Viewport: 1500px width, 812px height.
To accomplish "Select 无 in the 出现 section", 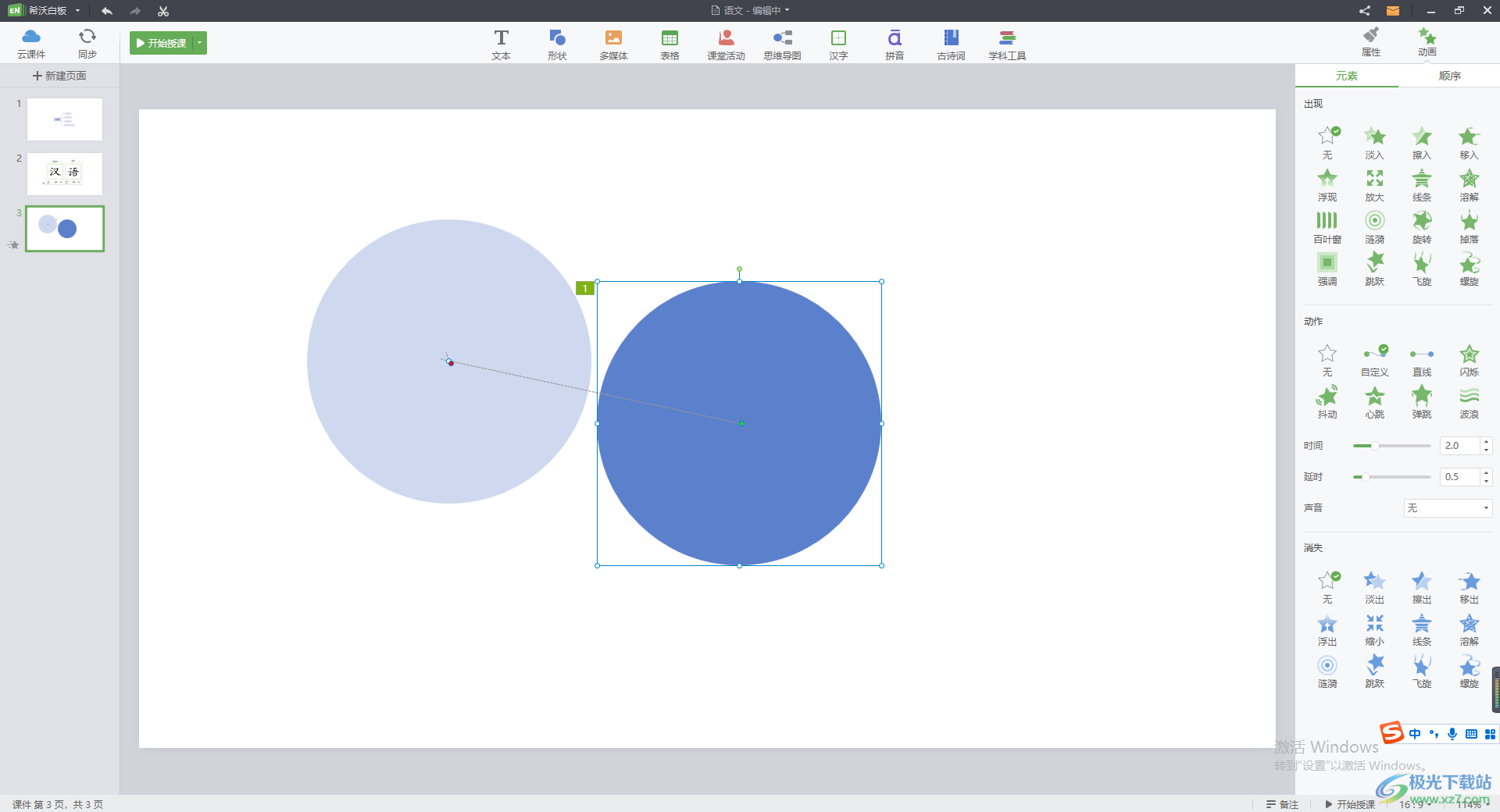I will coord(1327,143).
